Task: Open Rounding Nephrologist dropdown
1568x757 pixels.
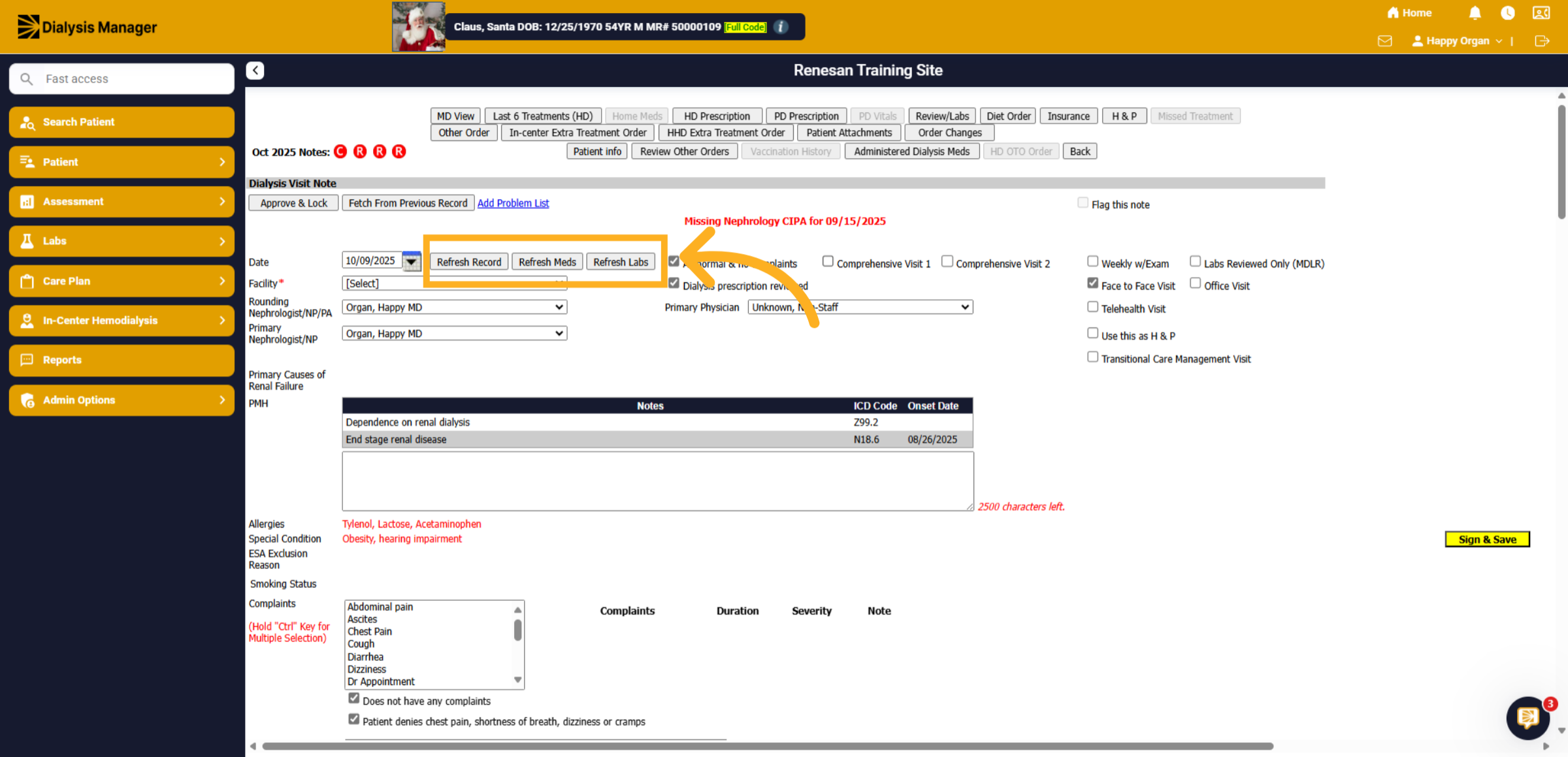Action: [455, 307]
